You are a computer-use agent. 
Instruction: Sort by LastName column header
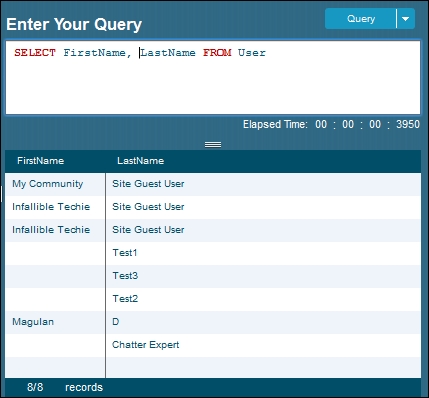(x=141, y=161)
